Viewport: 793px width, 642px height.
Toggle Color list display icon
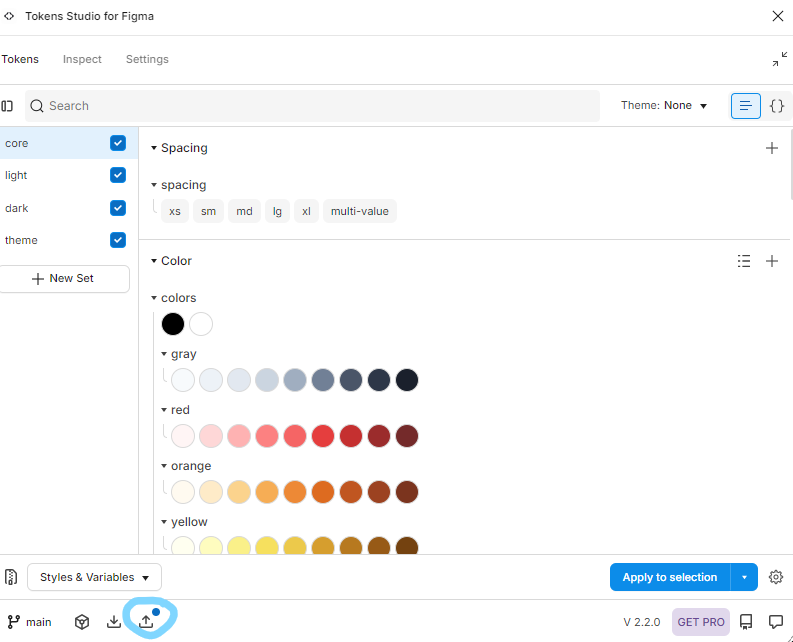(x=744, y=261)
